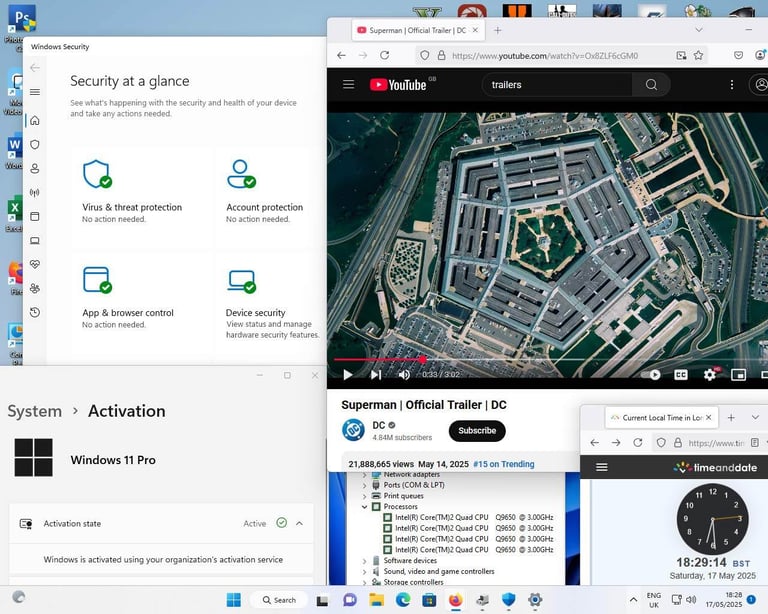This screenshot has width=768, height=614.
Task: Open the Windows Start button
Action: click(x=234, y=600)
